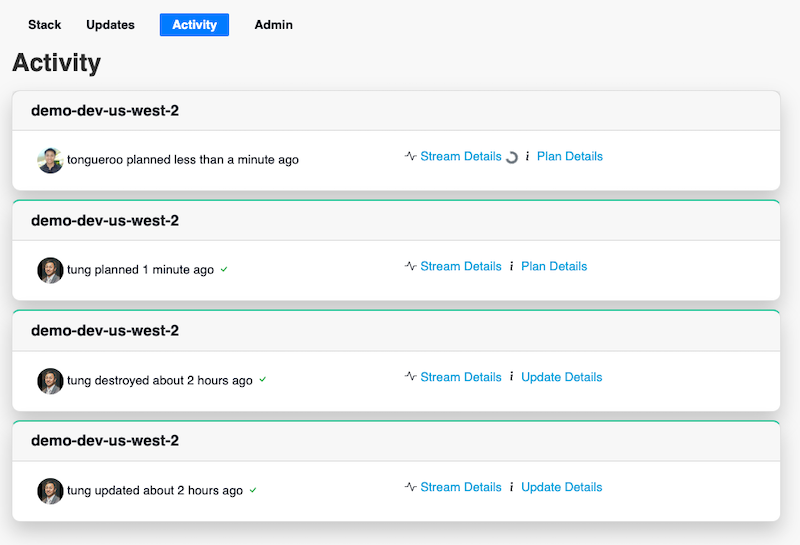
Task: Click the pulse icon in the tung updated row
Action: point(411,487)
